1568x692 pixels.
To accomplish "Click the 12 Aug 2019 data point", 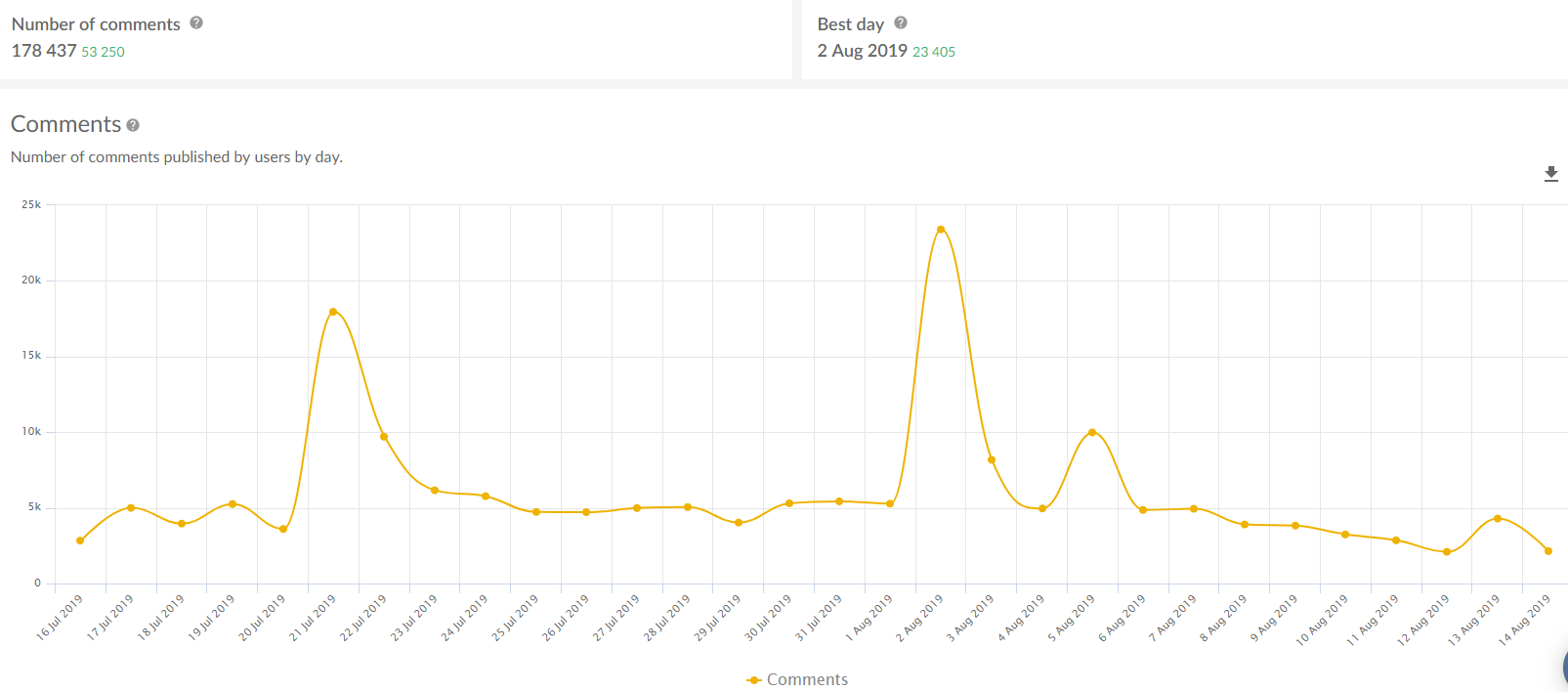I will [x=1447, y=552].
